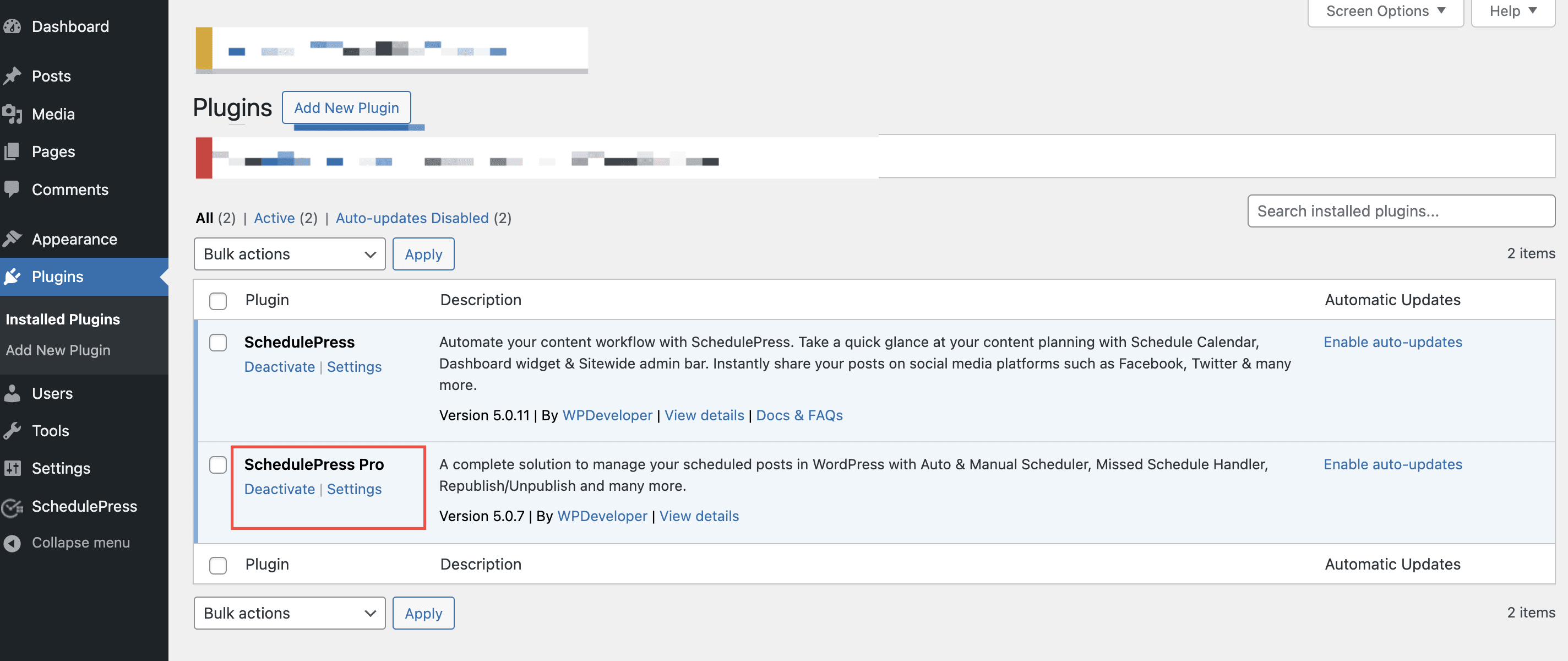
Task: Click the Appearance paintbrush icon
Action: (12, 239)
